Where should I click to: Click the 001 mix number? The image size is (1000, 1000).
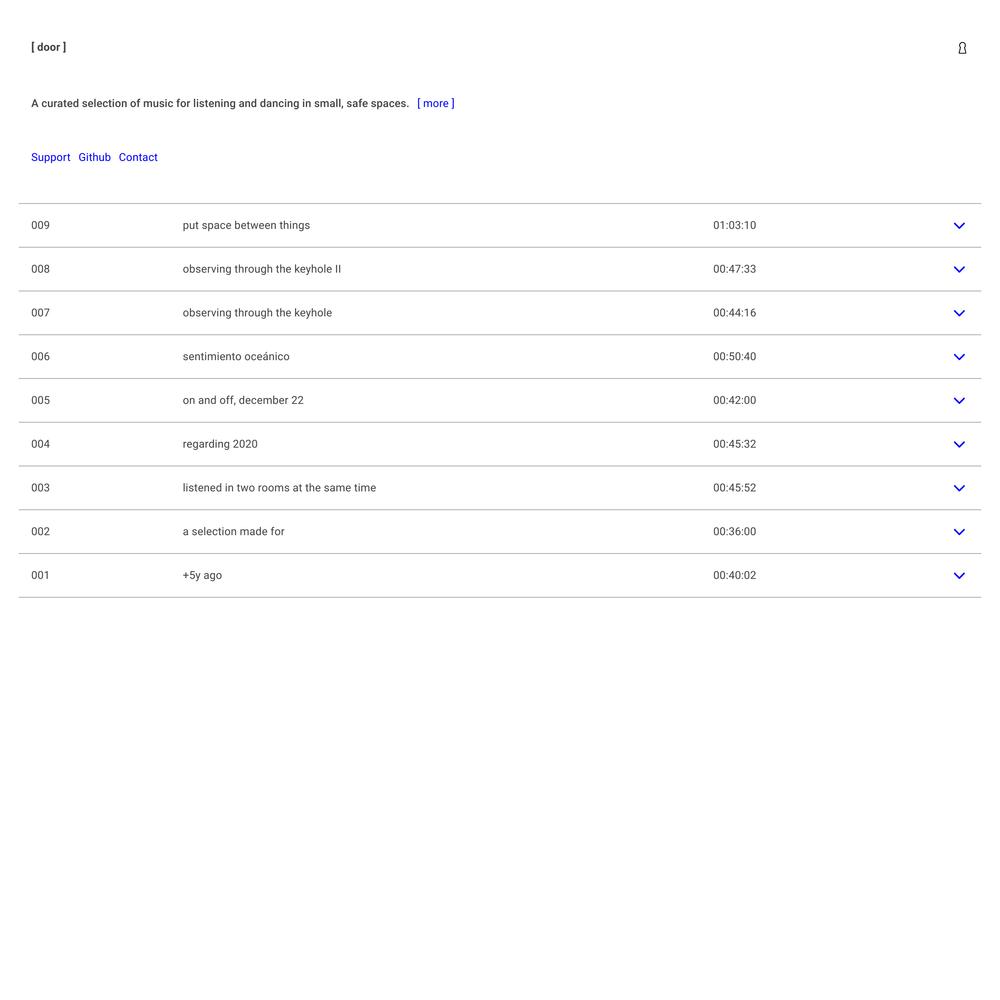coord(40,575)
